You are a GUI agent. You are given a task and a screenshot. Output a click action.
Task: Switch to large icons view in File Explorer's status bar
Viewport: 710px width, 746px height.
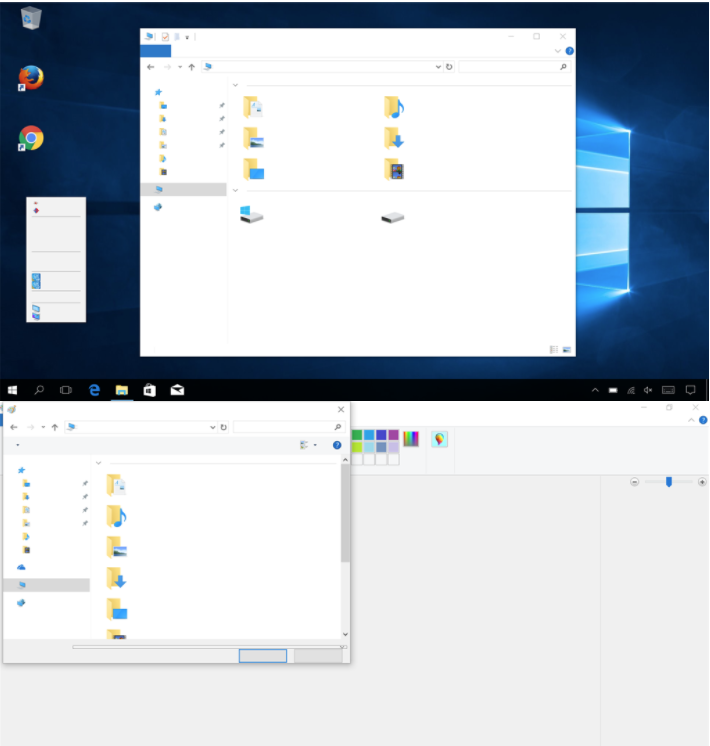click(566, 350)
